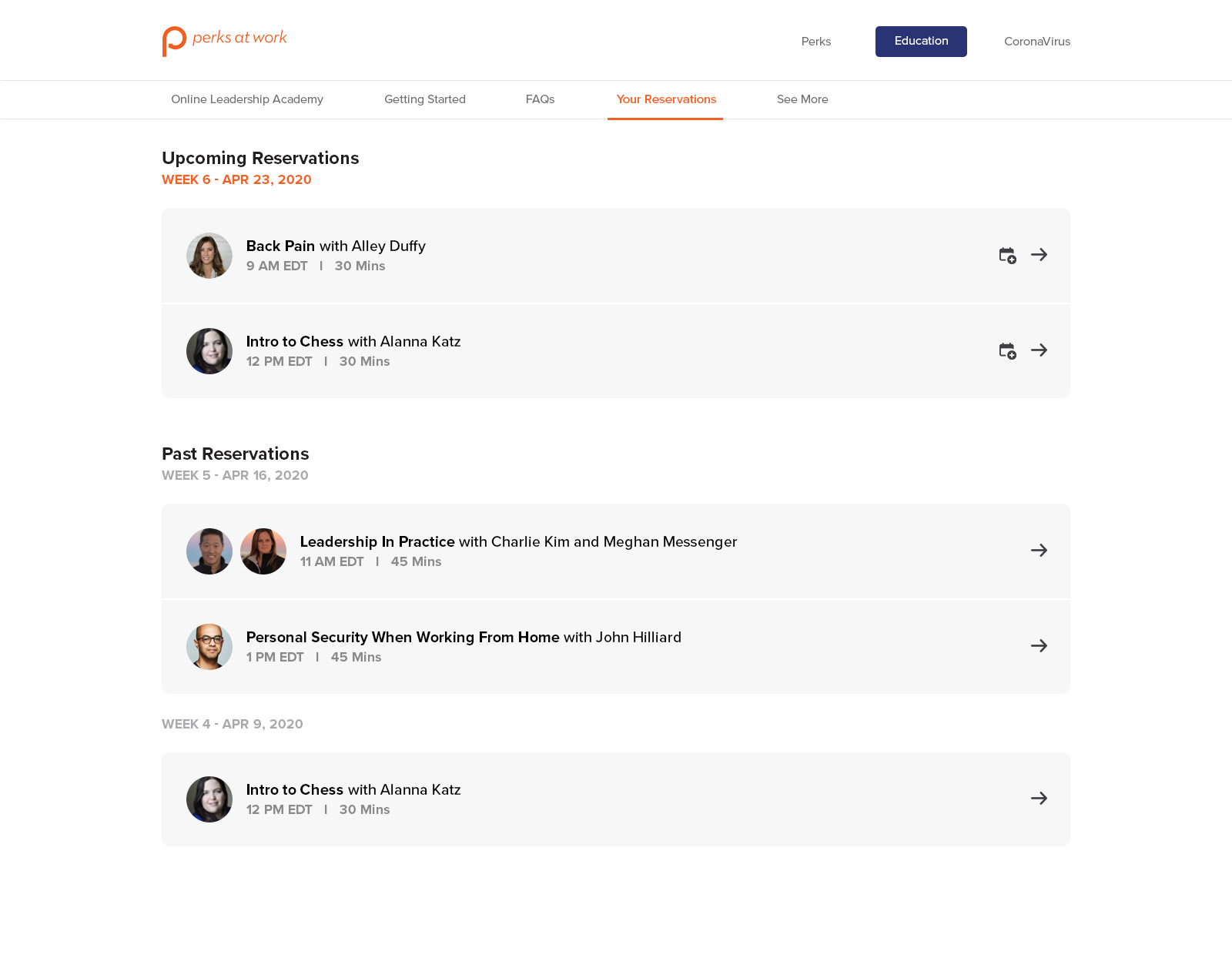The image size is (1232, 958).
Task: Add Back Pain session to calendar
Action: (1007, 255)
